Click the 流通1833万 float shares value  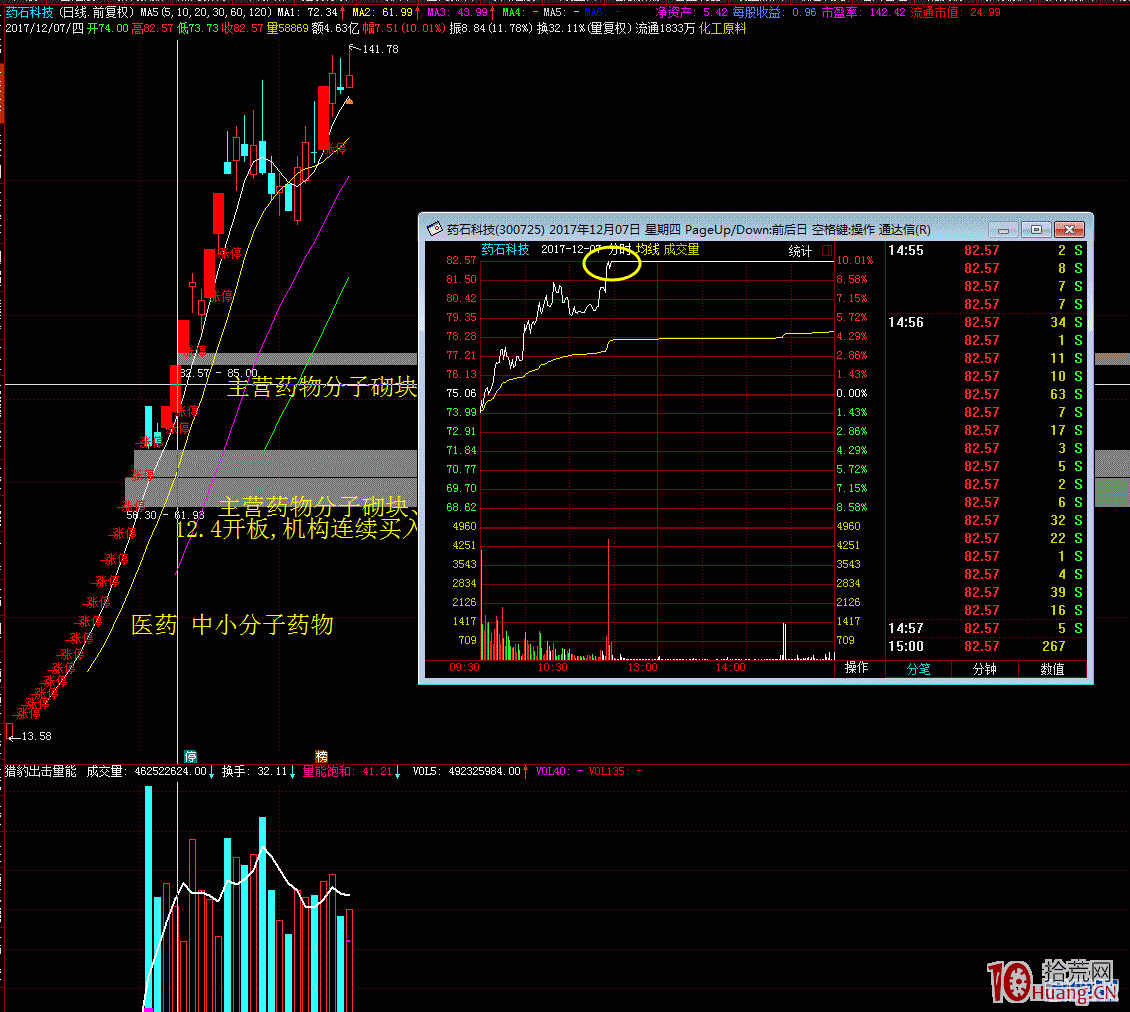pyautogui.click(x=665, y=29)
